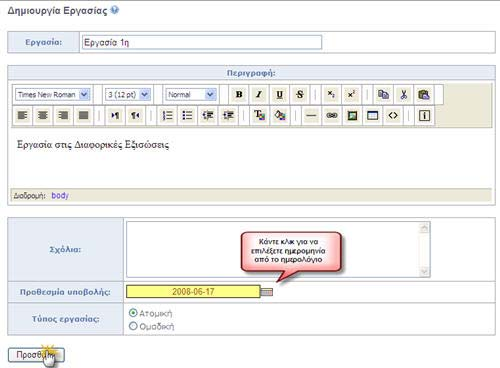Viewport: 500px width, 368px height.
Task: Apply subscript formatting
Action: (x=331, y=95)
